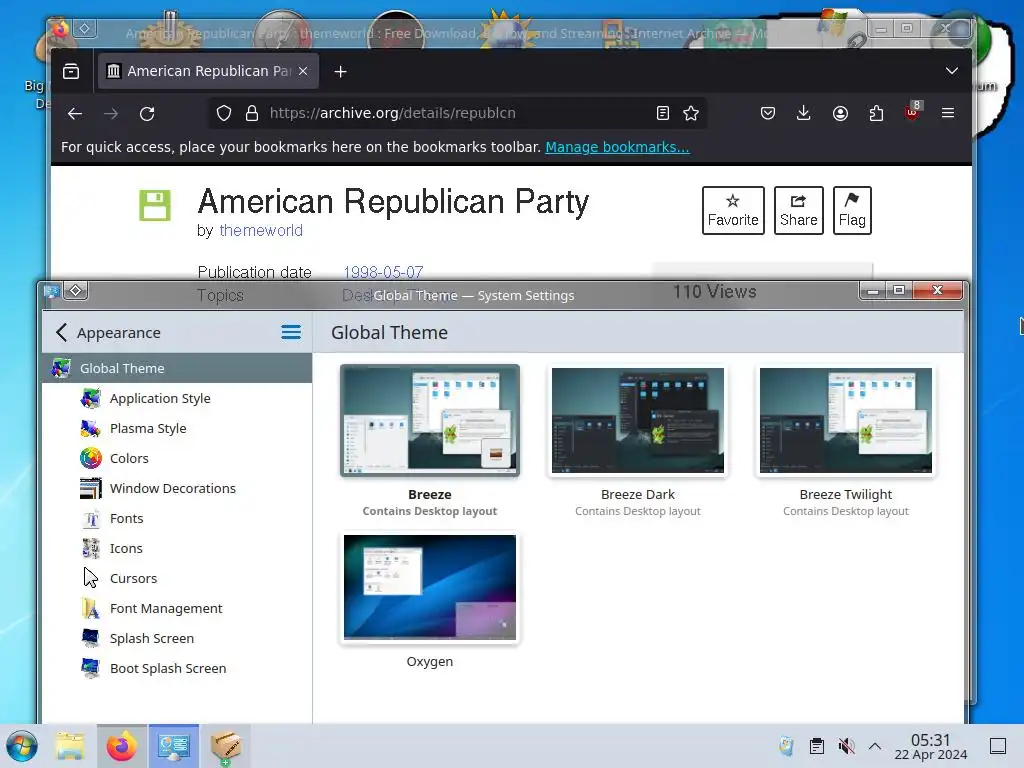Show site security padlock info
The width and height of the screenshot is (1024, 768).
point(252,114)
